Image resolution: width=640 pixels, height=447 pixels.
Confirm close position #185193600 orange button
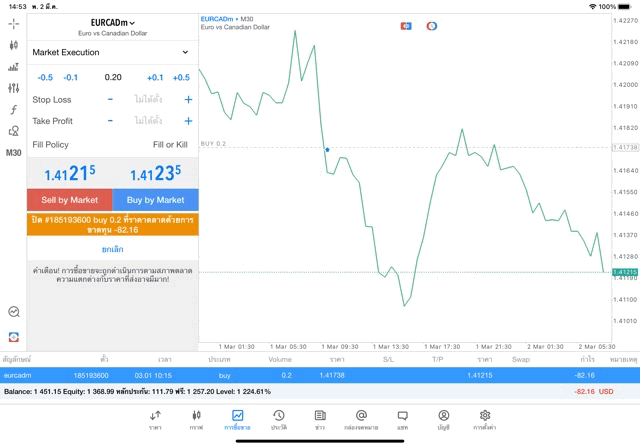tap(113, 225)
